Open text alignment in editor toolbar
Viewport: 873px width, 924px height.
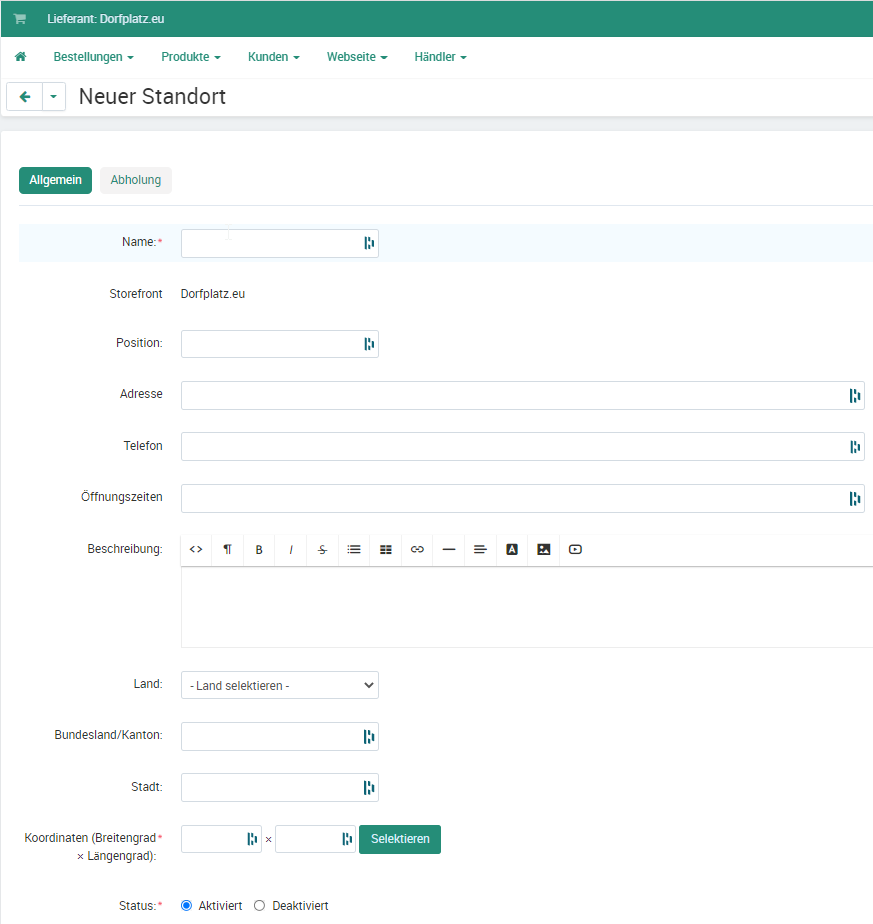click(480, 549)
